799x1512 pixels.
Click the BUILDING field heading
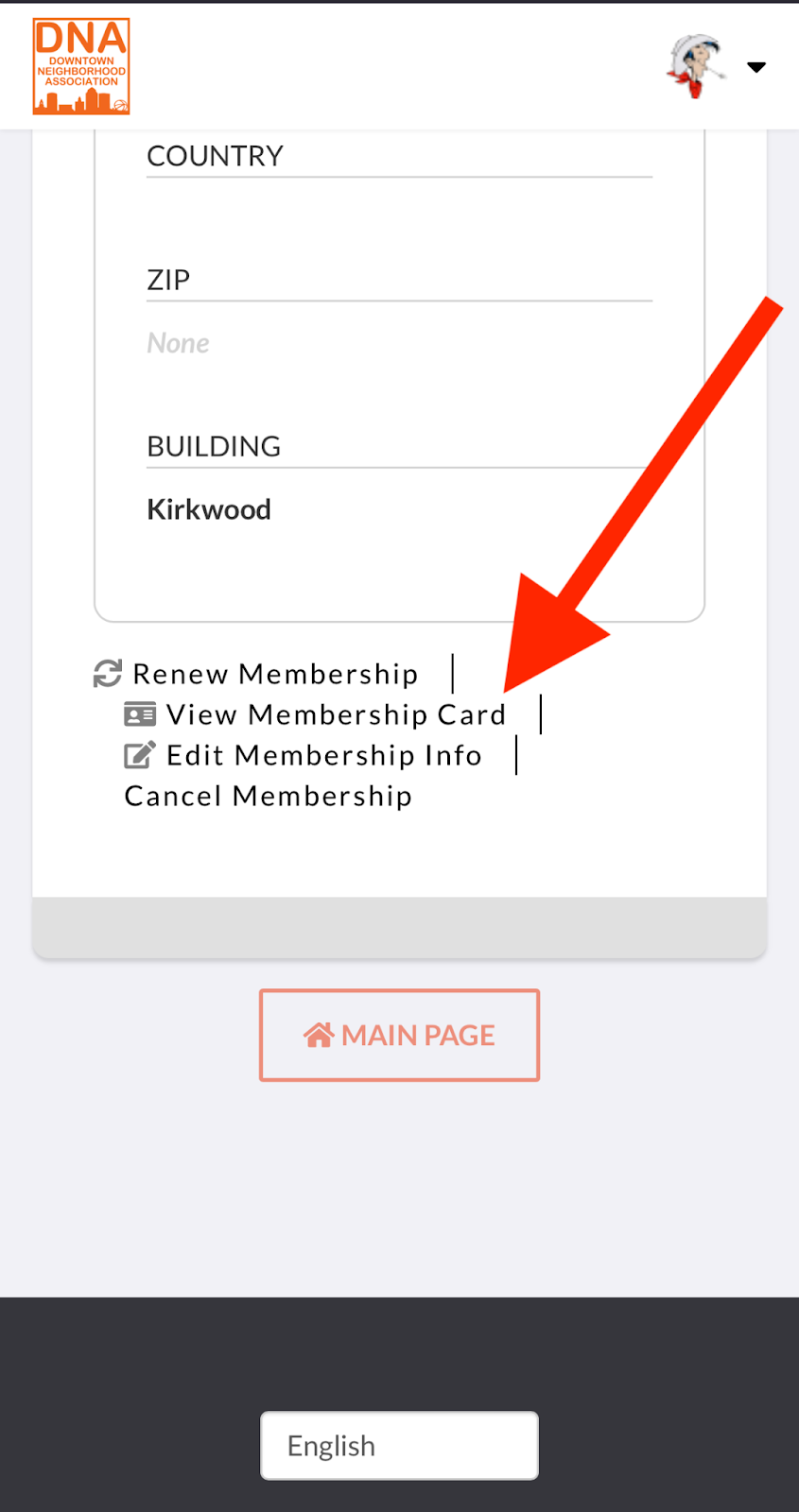click(x=214, y=446)
